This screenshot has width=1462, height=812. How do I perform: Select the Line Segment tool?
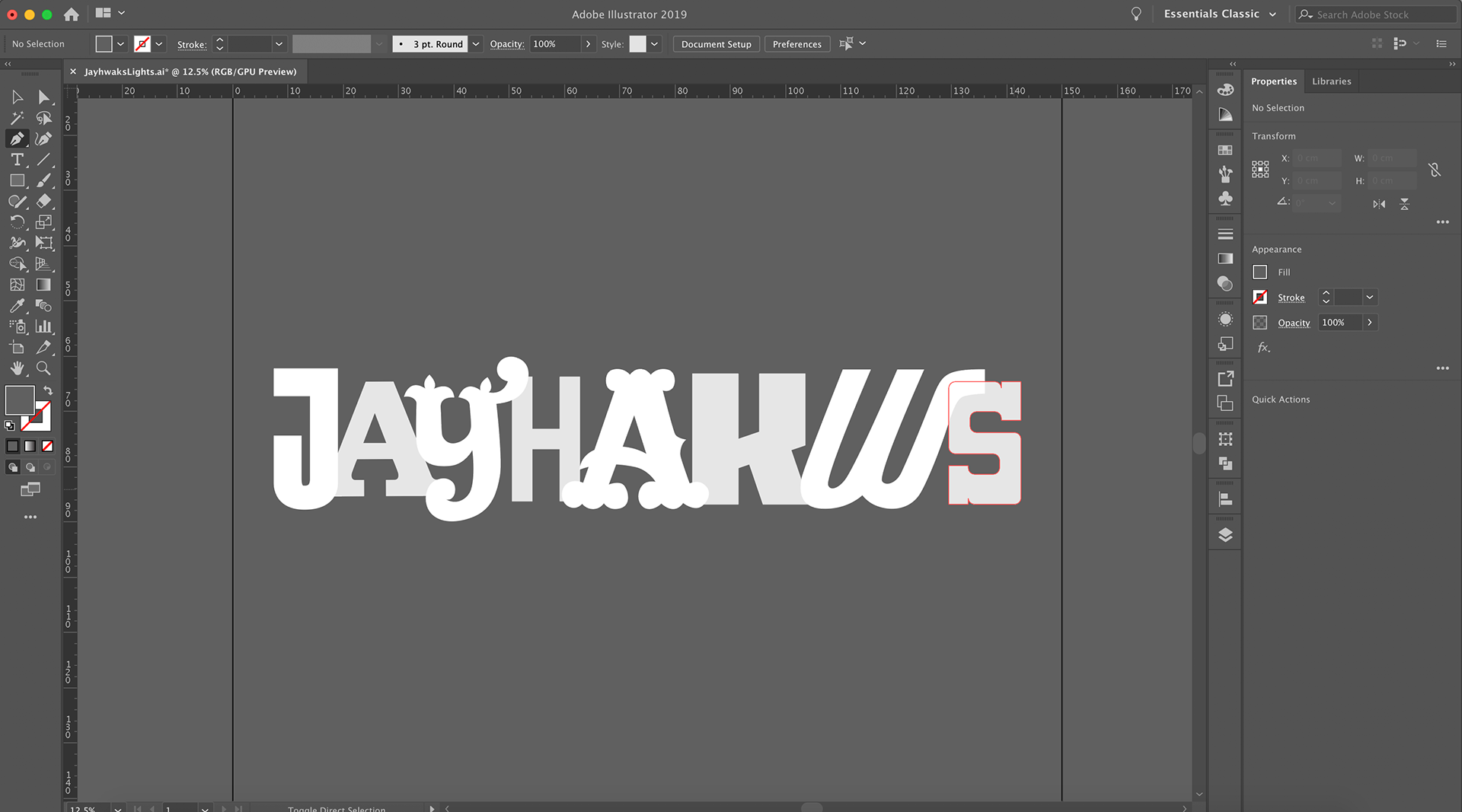coord(43,160)
